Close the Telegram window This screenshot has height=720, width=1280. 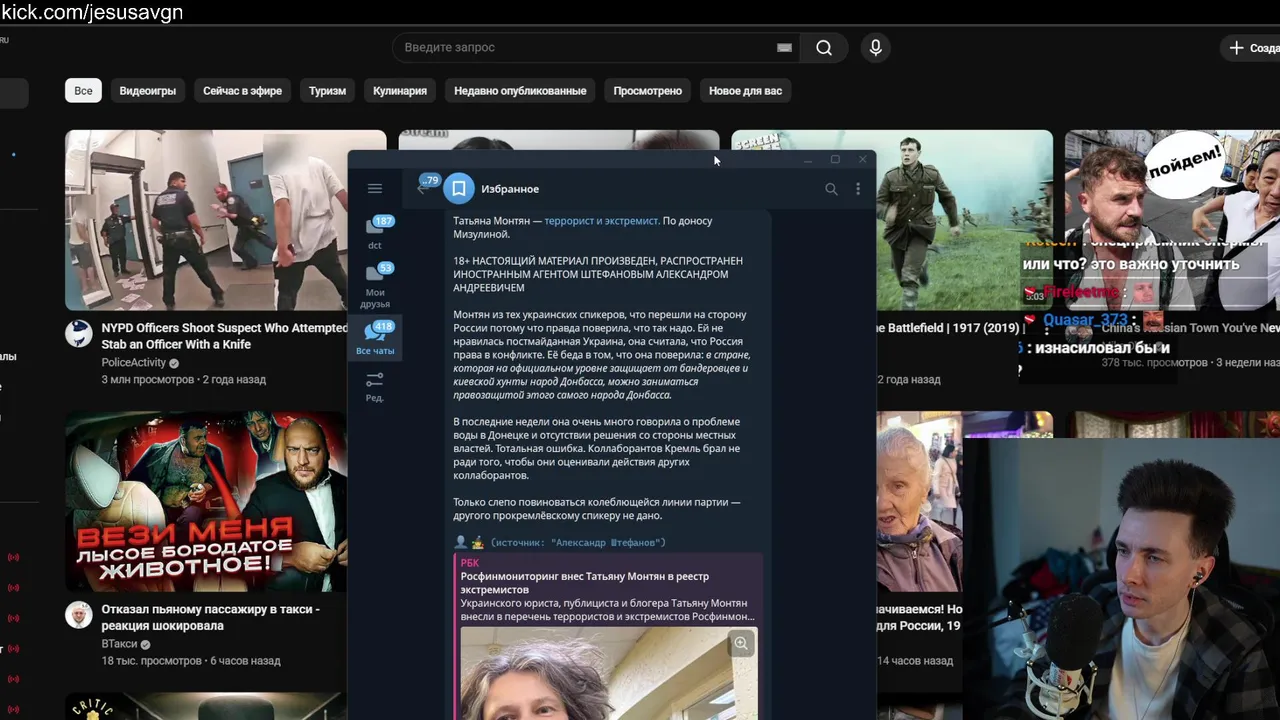862,160
